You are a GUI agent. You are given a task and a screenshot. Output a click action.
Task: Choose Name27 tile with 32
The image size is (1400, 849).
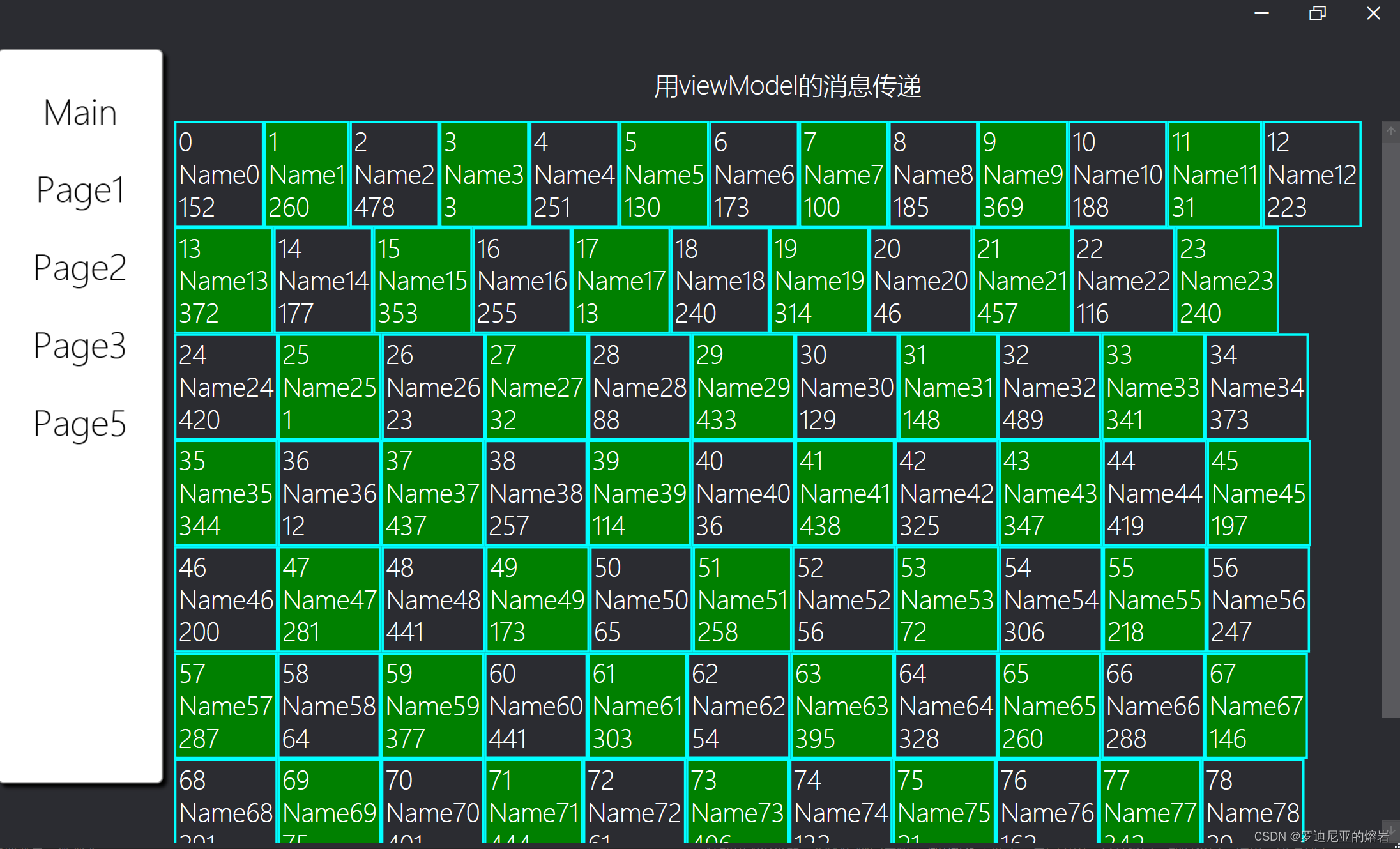[536, 386]
